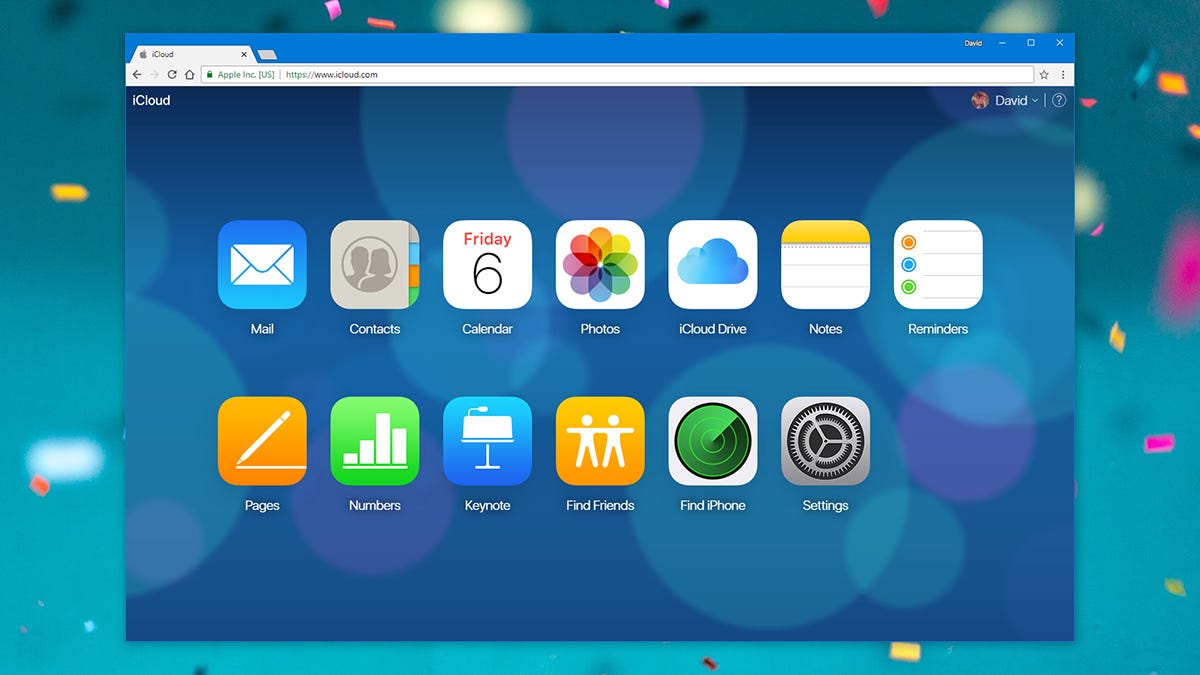
Task: Open the Settings gear icon
Action: [825, 441]
